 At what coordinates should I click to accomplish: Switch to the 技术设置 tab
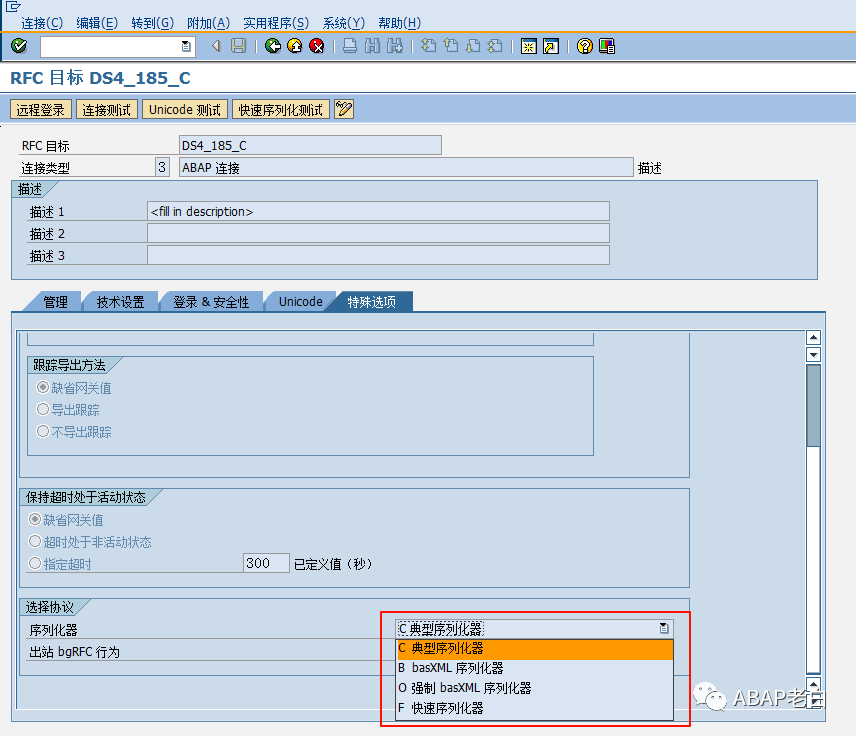click(x=120, y=301)
